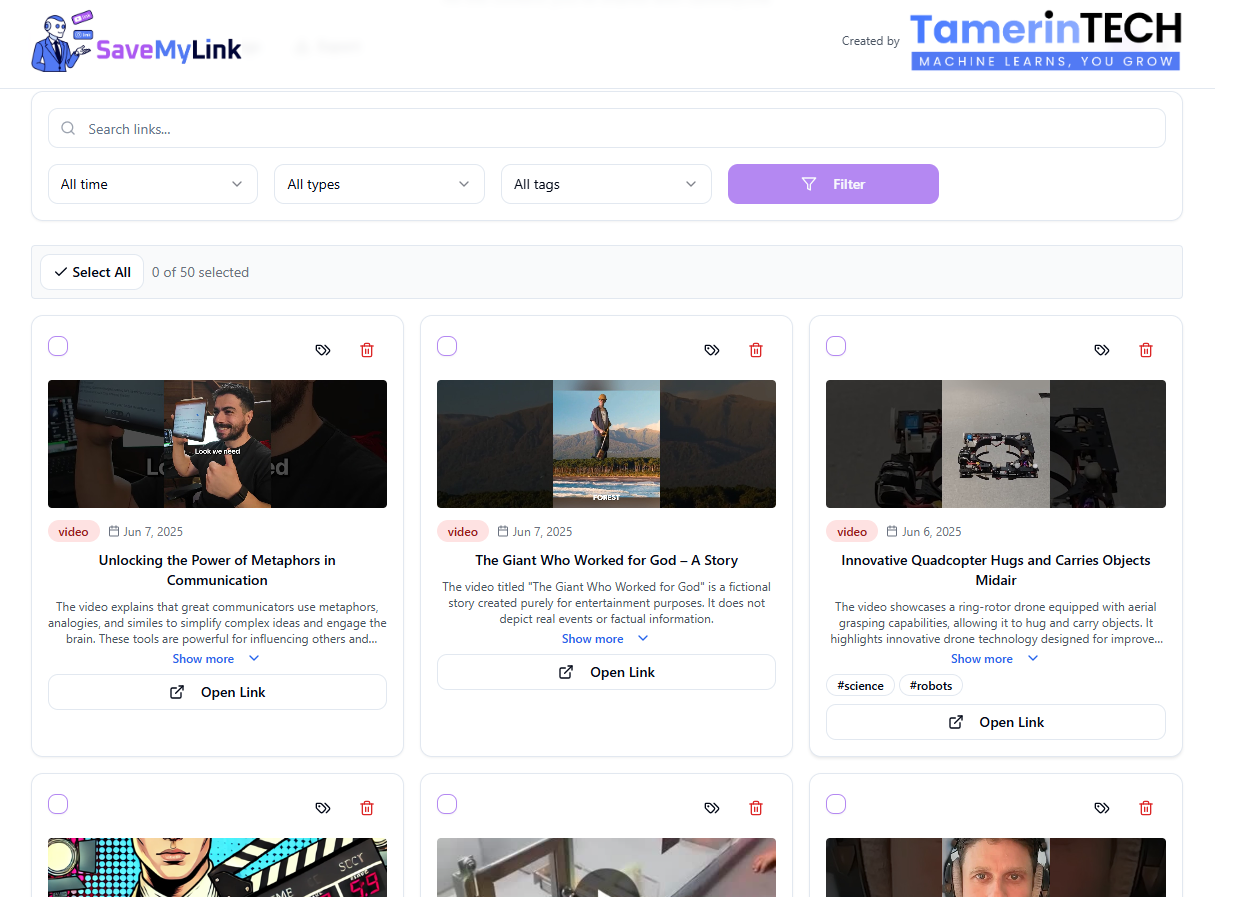Open the All tags dropdown
The width and height of the screenshot is (1241, 897).
(x=606, y=184)
